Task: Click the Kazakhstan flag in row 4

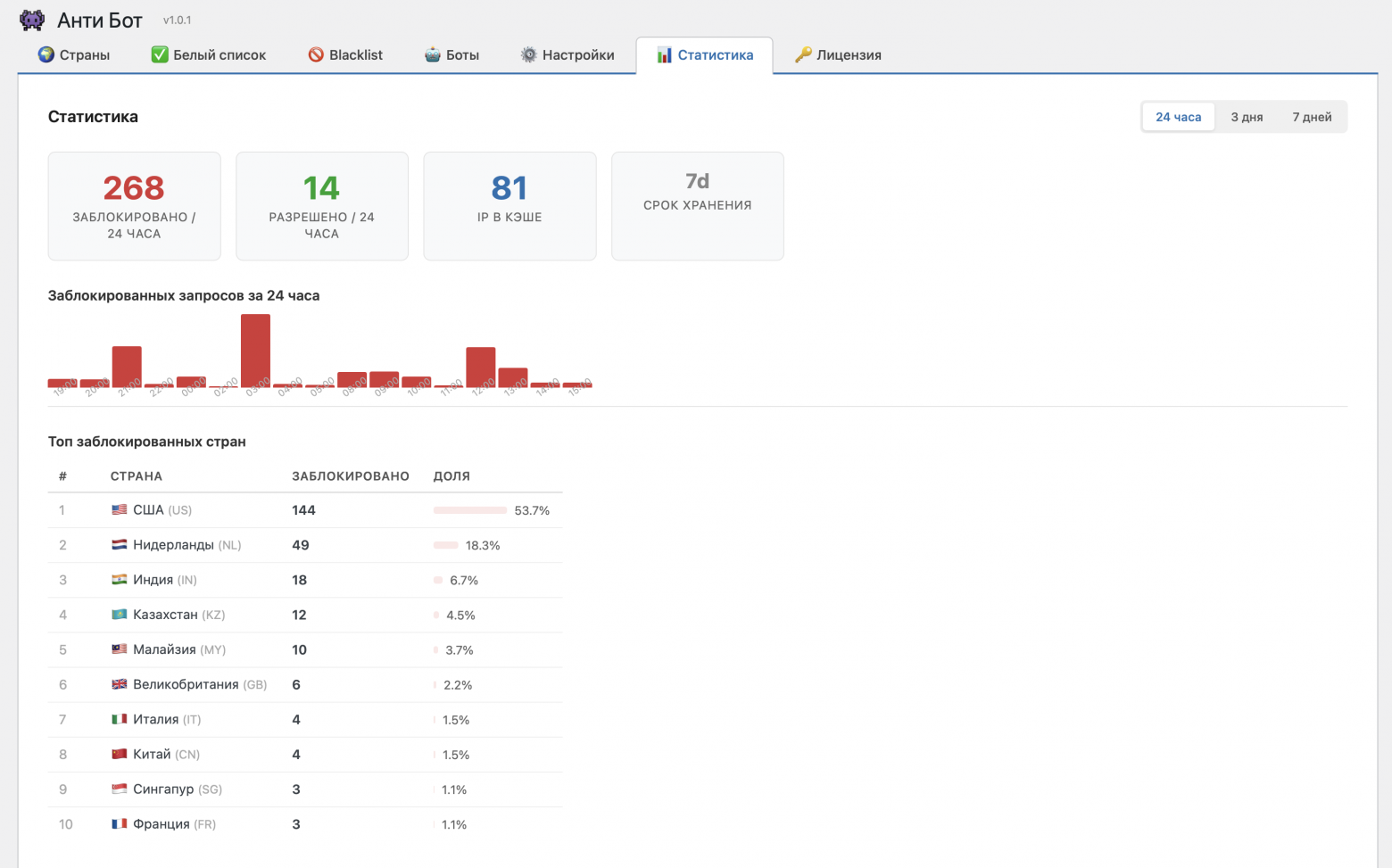Action: tap(119, 615)
